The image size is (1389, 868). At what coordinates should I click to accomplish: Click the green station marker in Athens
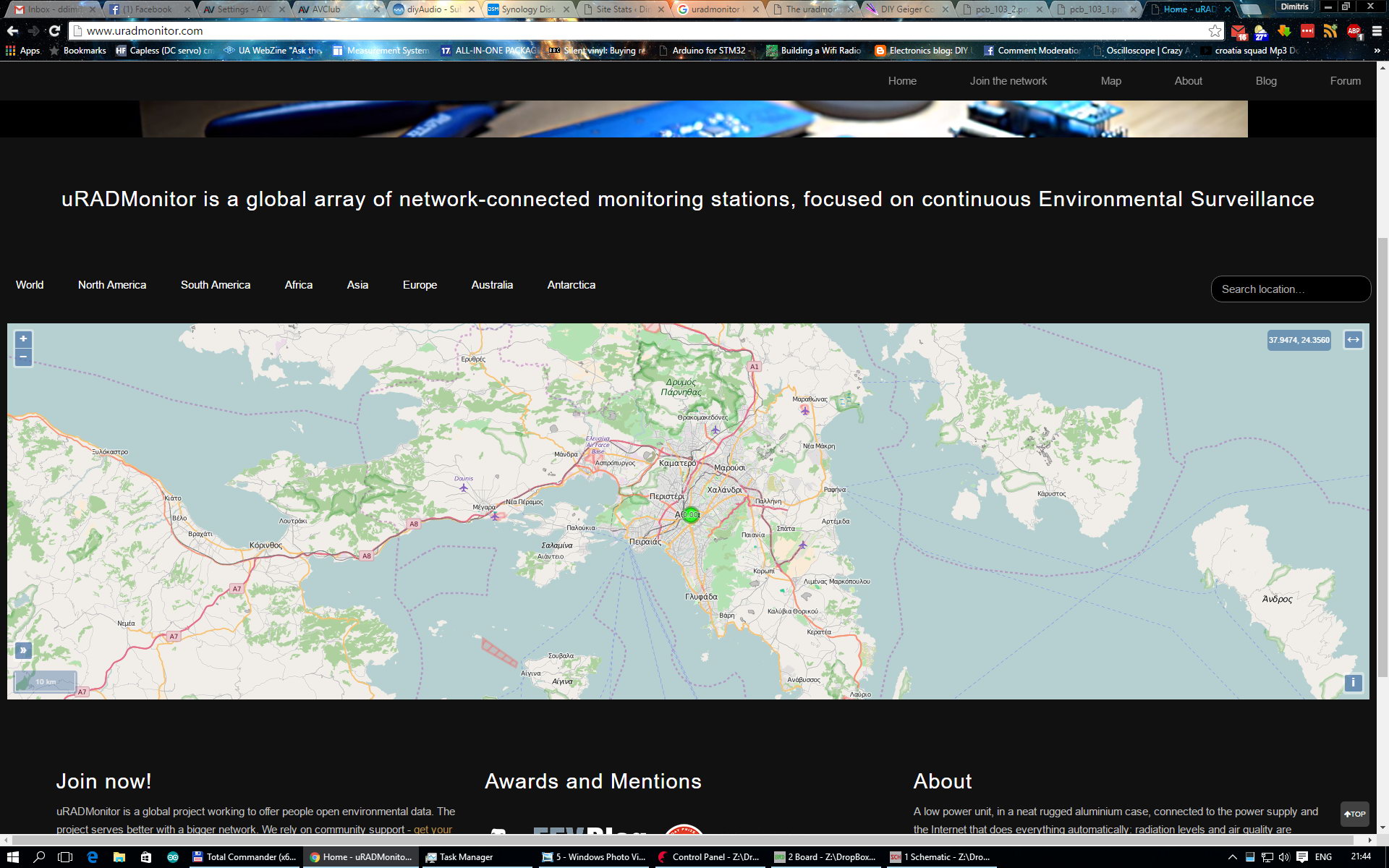691,514
